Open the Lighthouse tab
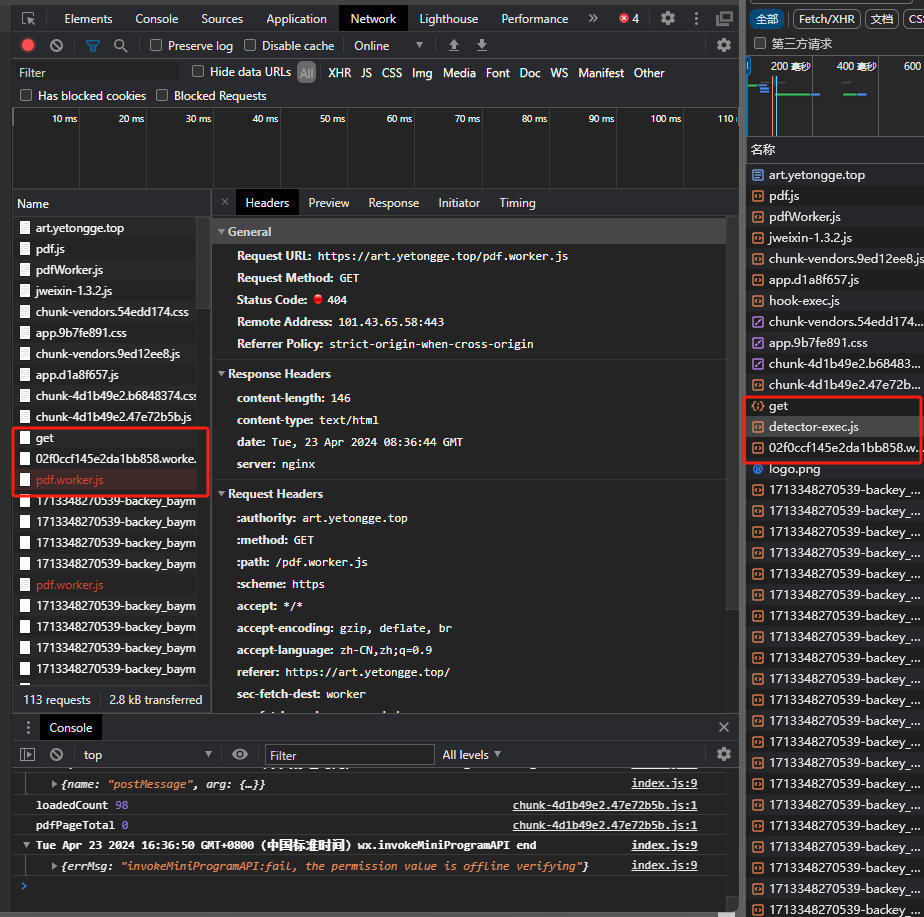Image resolution: width=924 pixels, height=917 pixels. click(448, 19)
